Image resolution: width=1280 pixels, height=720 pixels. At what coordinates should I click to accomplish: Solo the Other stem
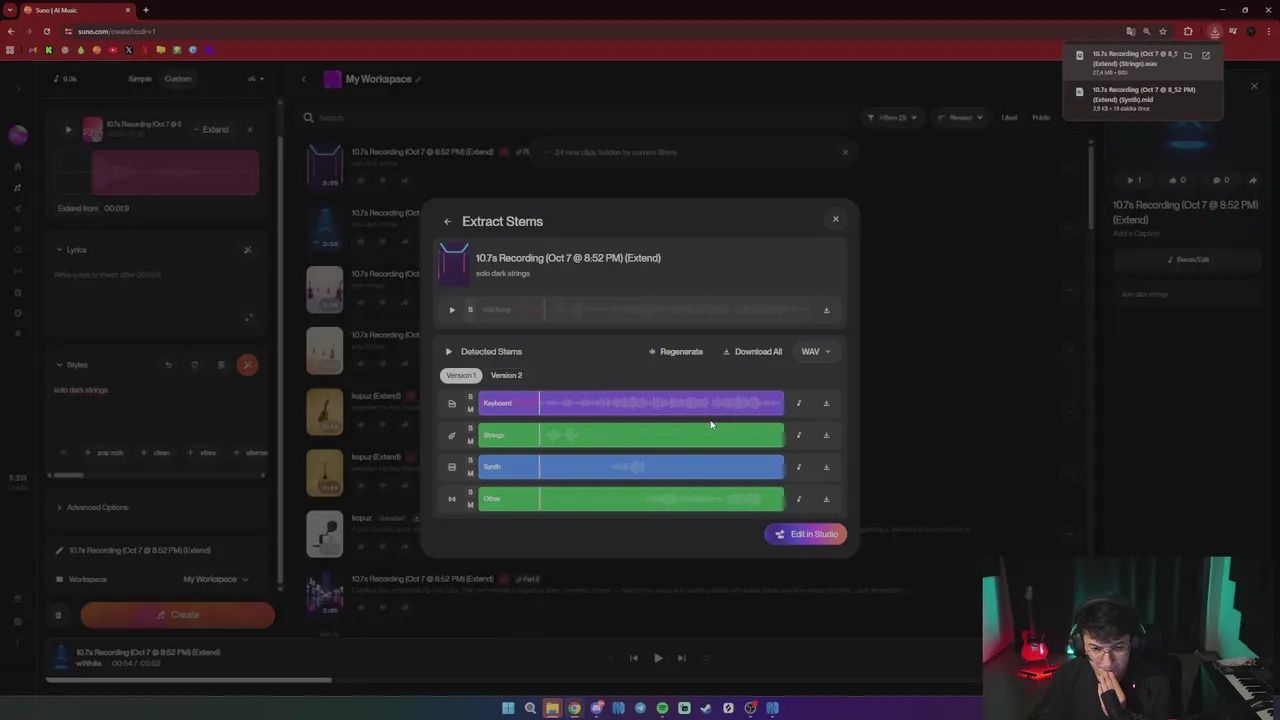470,493
